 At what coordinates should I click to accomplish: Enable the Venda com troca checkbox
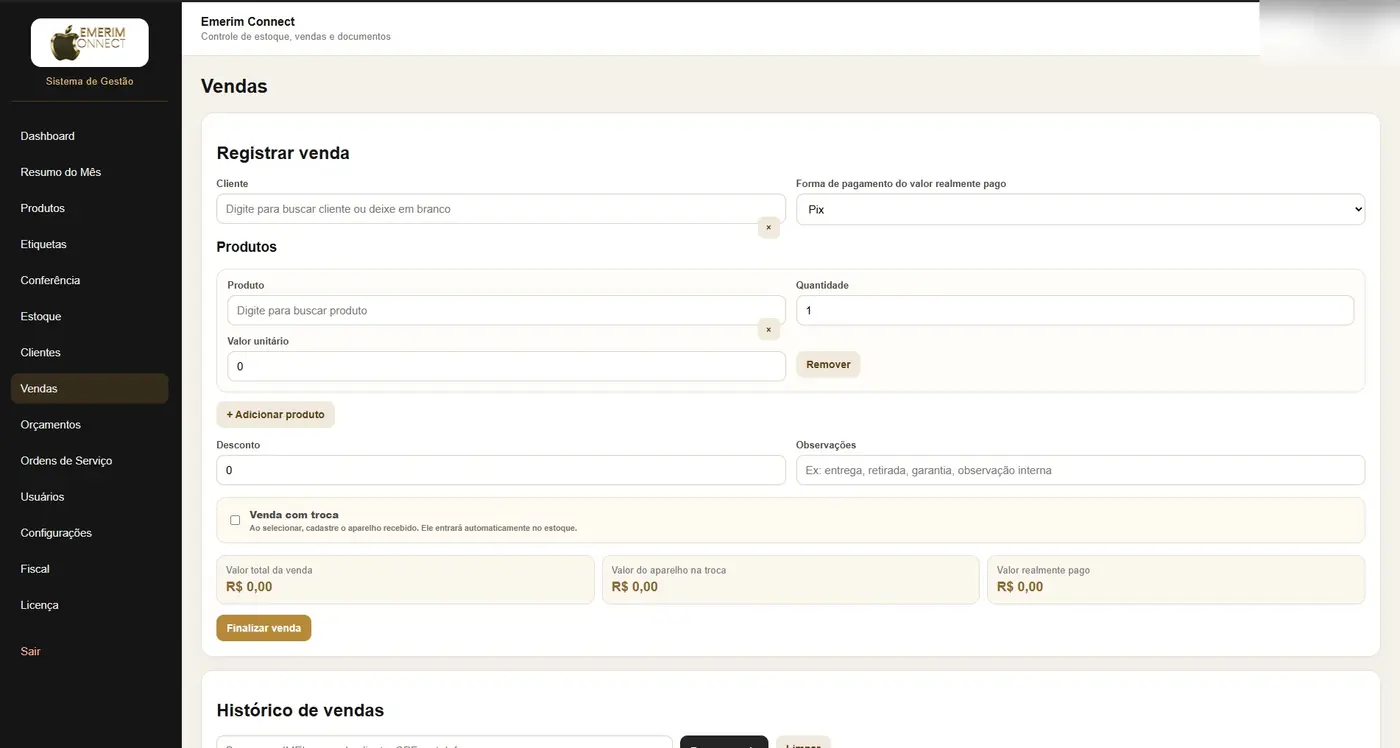coord(235,520)
